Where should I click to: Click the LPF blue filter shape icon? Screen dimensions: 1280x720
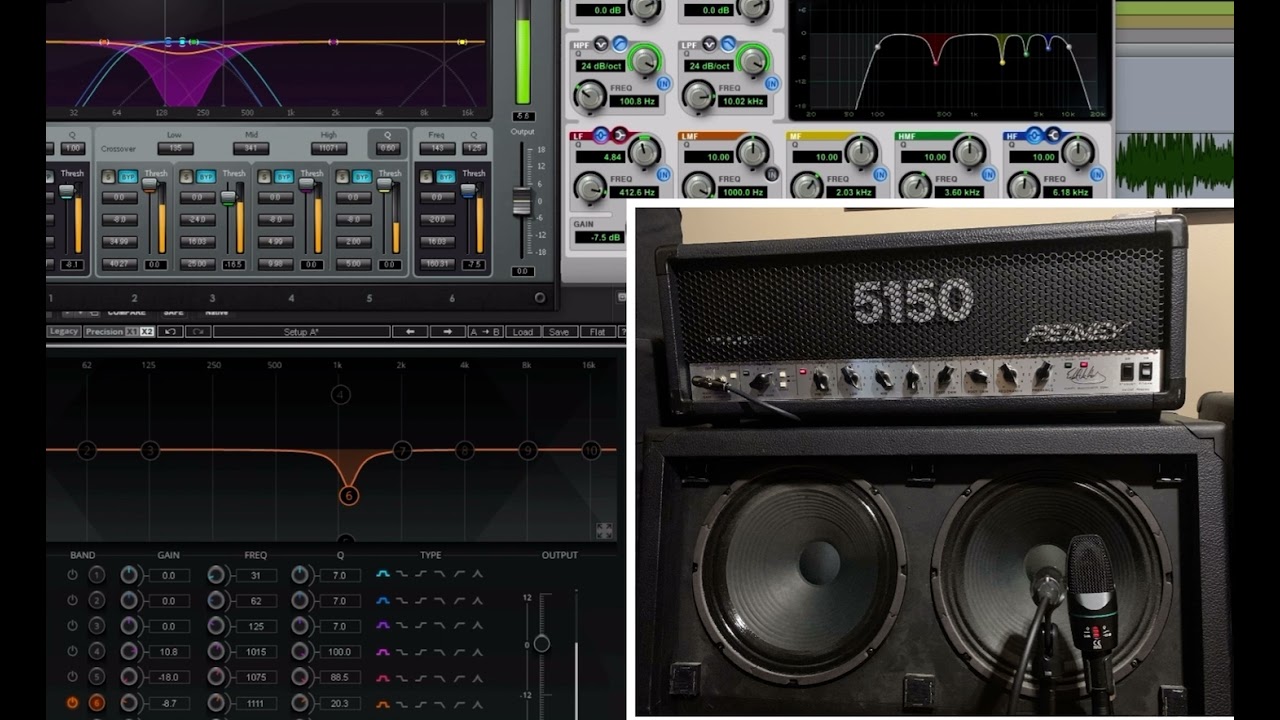click(x=728, y=44)
